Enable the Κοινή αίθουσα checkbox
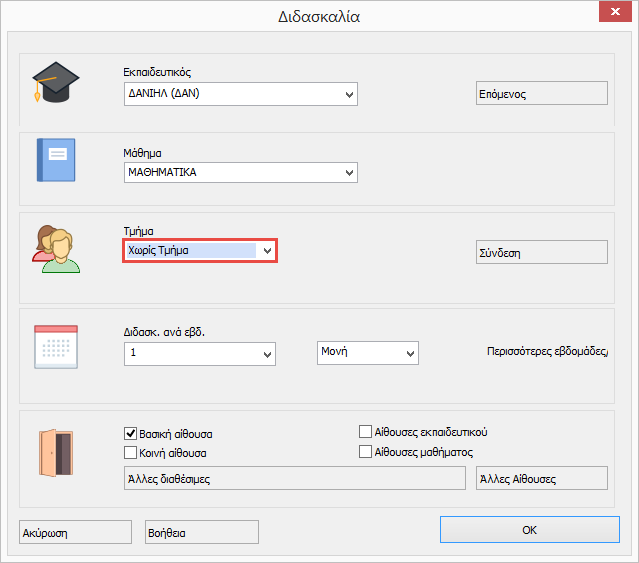This screenshot has width=639, height=563. (130, 452)
